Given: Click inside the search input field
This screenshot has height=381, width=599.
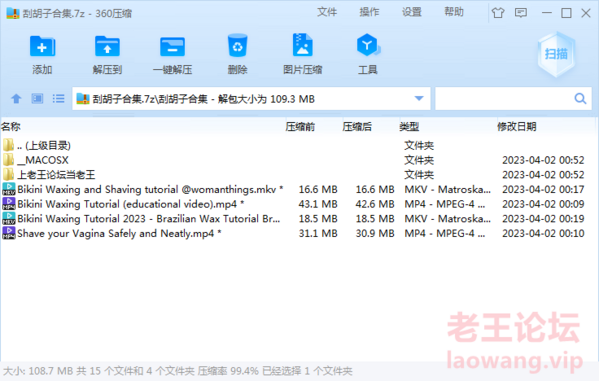Looking at the screenshot, I should click(x=504, y=99).
